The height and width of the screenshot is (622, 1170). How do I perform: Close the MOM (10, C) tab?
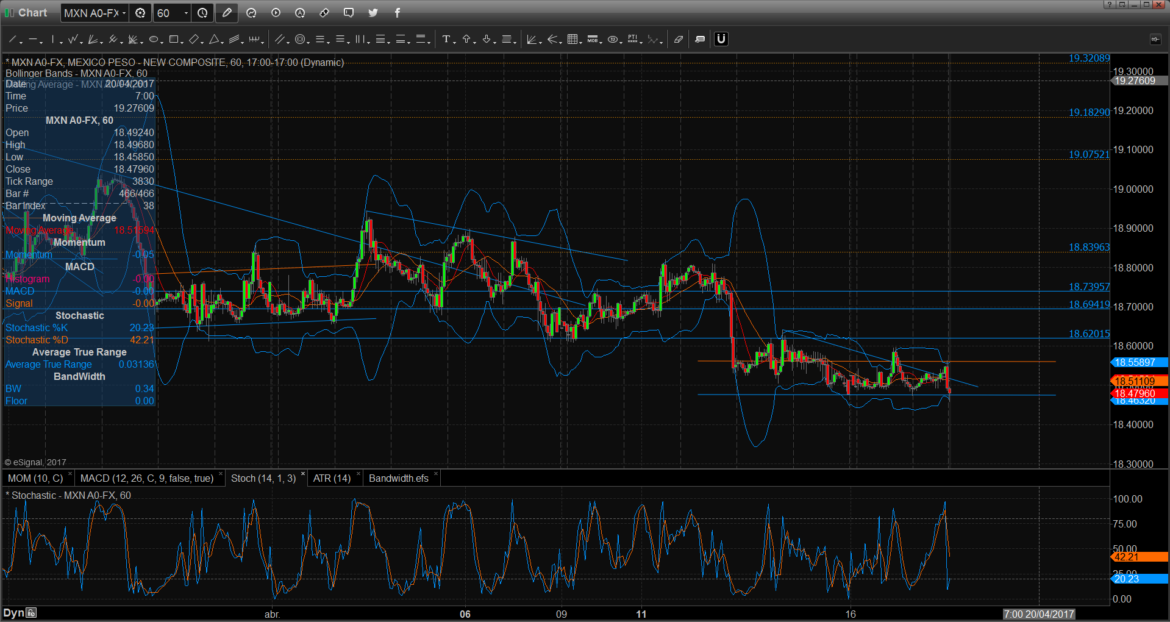[x=70, y=475]
